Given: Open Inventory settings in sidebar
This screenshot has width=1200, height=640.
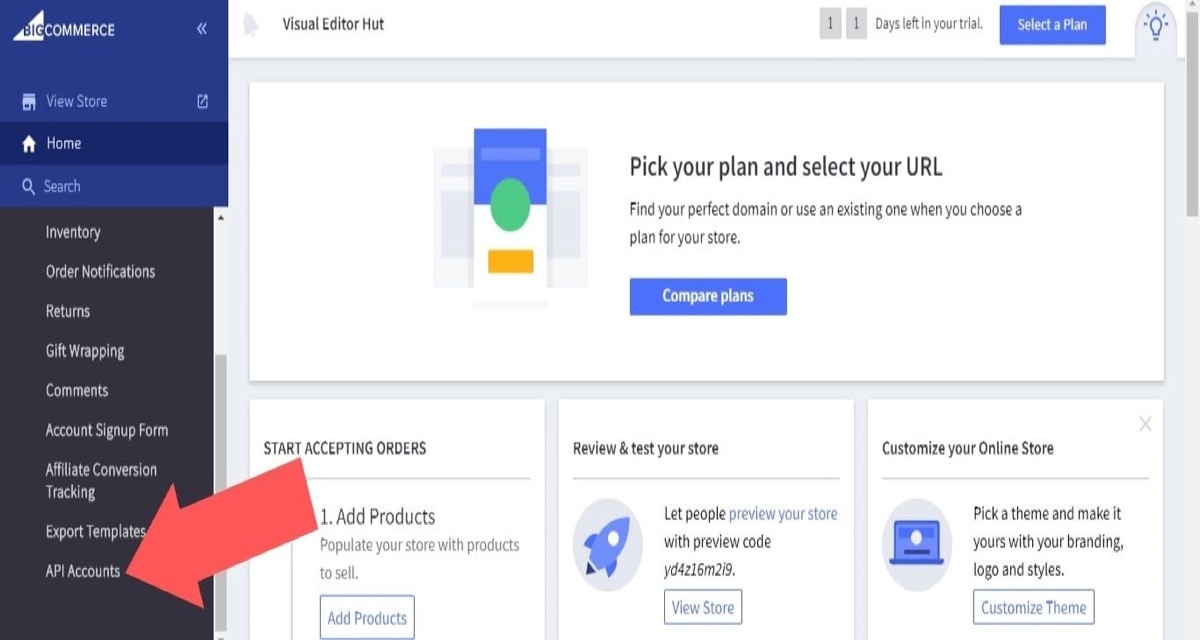Looking at the screenshot, I should (x=73, y=232).
